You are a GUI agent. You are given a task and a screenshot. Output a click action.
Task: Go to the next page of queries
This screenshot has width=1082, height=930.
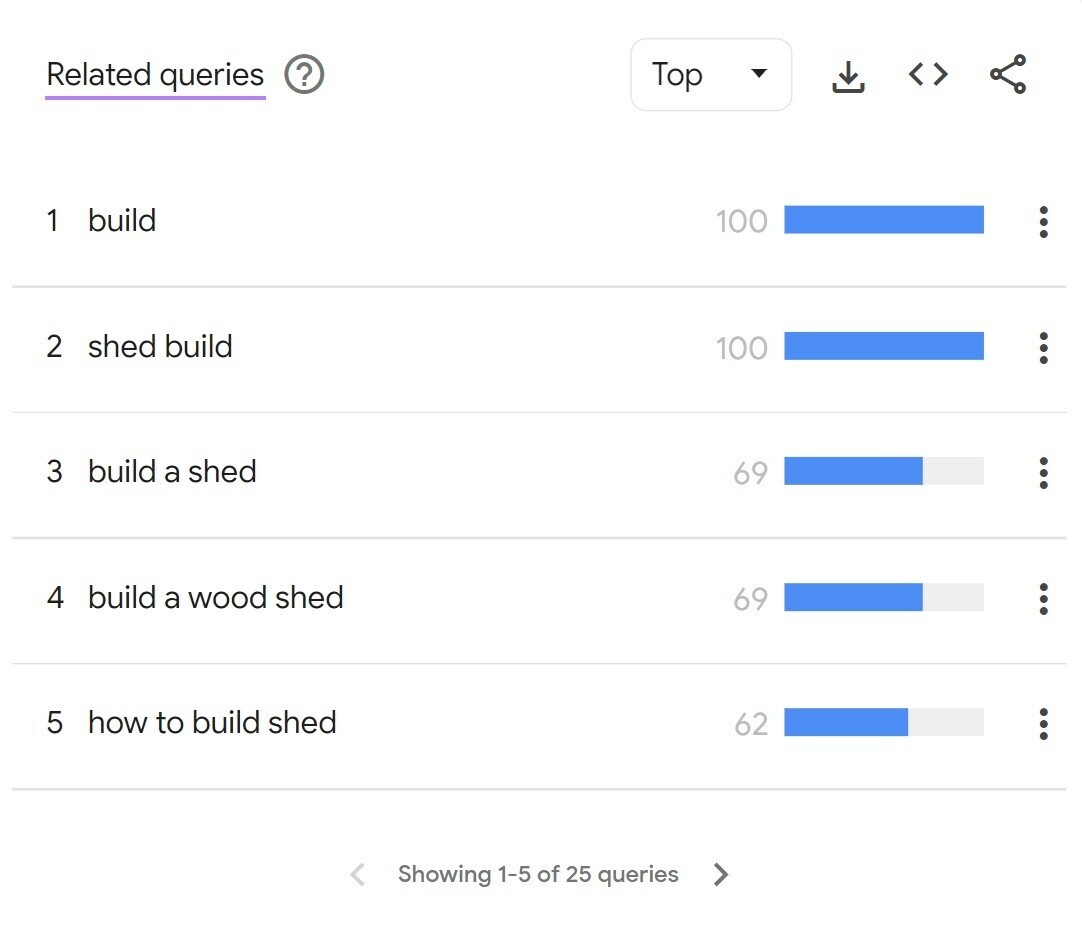721,874
